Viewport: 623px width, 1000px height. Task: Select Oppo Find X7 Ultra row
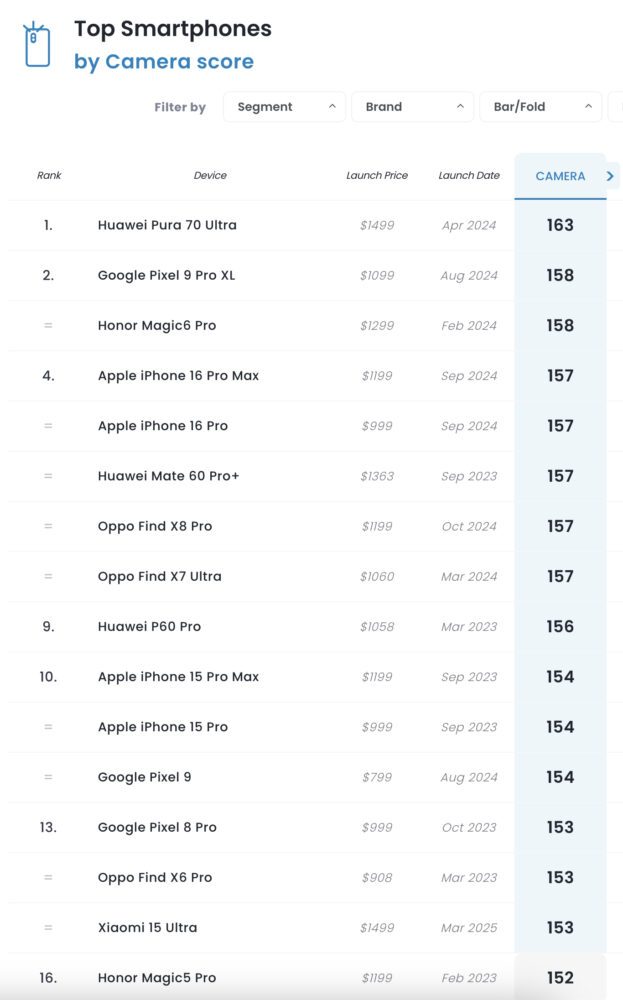(x=160, y=576)
